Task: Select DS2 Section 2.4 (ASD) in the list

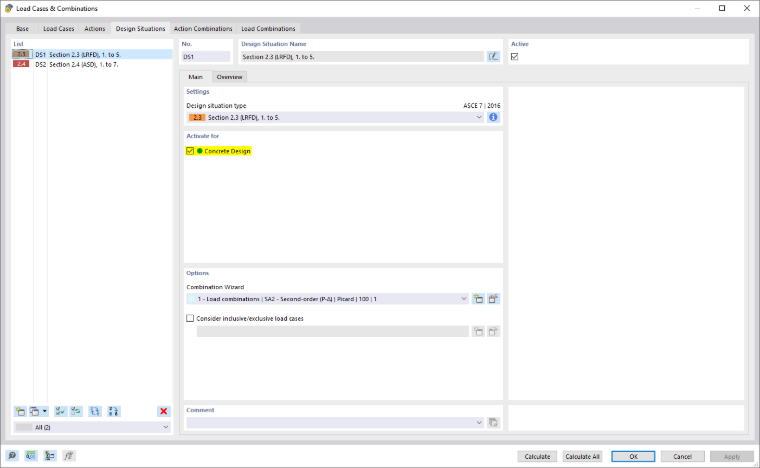Action: (92, 64)
